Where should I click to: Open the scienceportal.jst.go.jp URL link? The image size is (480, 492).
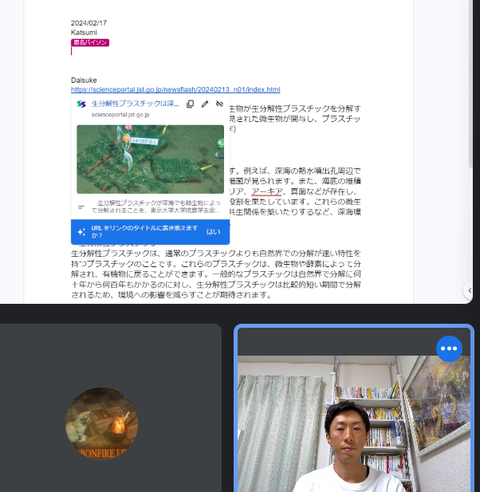[x=175, y=90]
